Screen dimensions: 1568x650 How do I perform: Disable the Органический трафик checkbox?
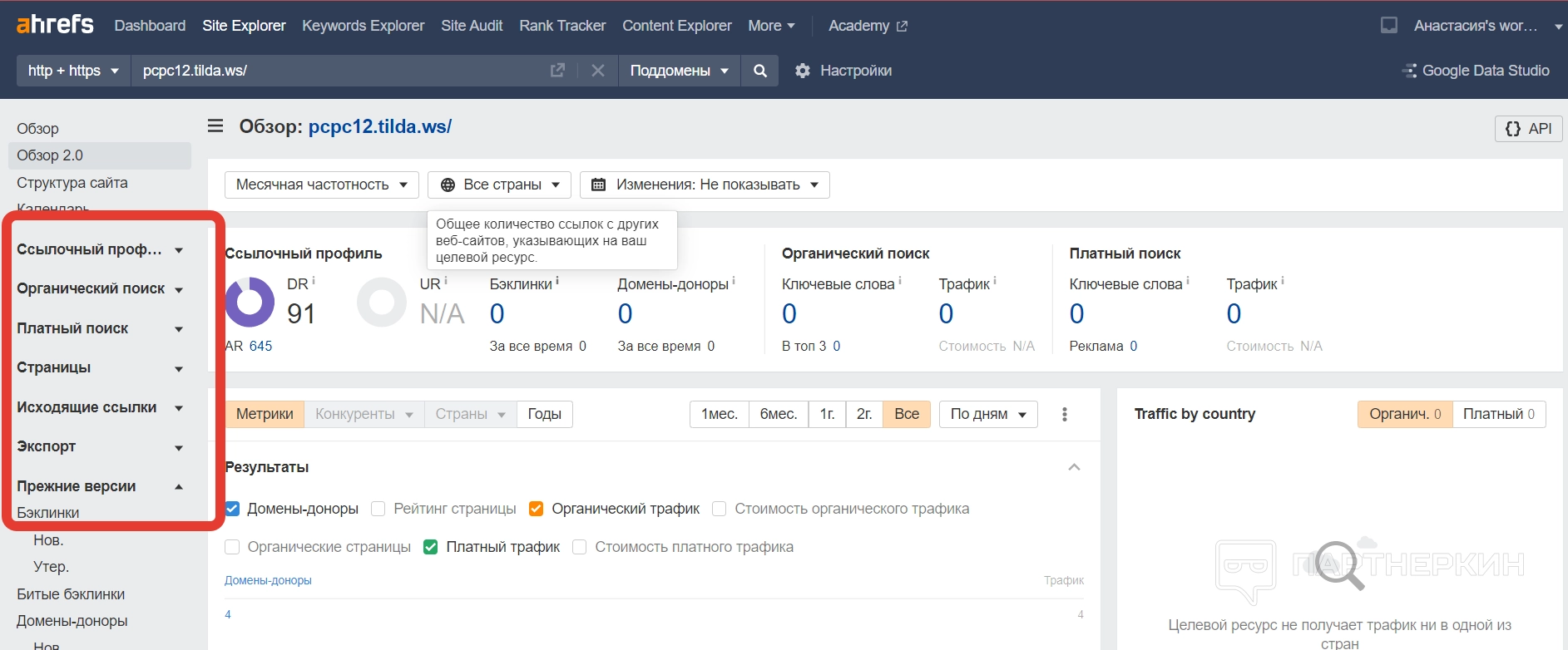(x=537, y=509)
